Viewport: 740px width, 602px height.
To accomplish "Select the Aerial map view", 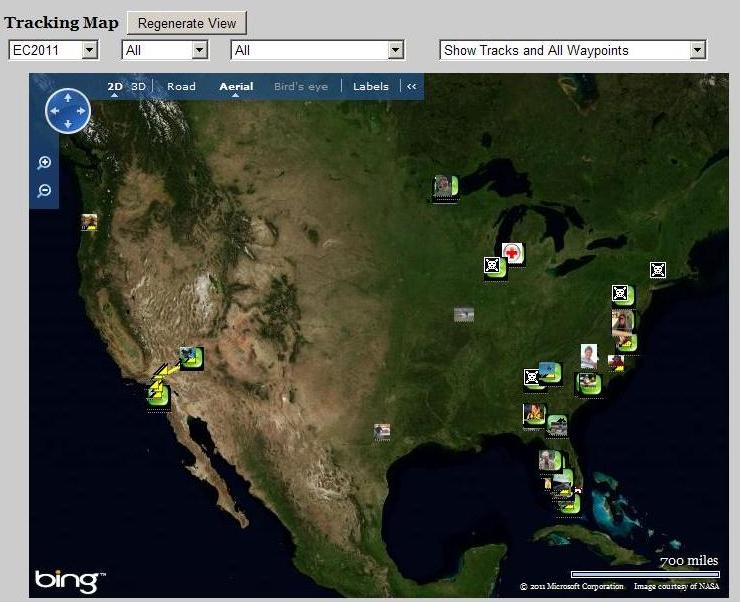I will pyautogui.click(x=236, y=86).
